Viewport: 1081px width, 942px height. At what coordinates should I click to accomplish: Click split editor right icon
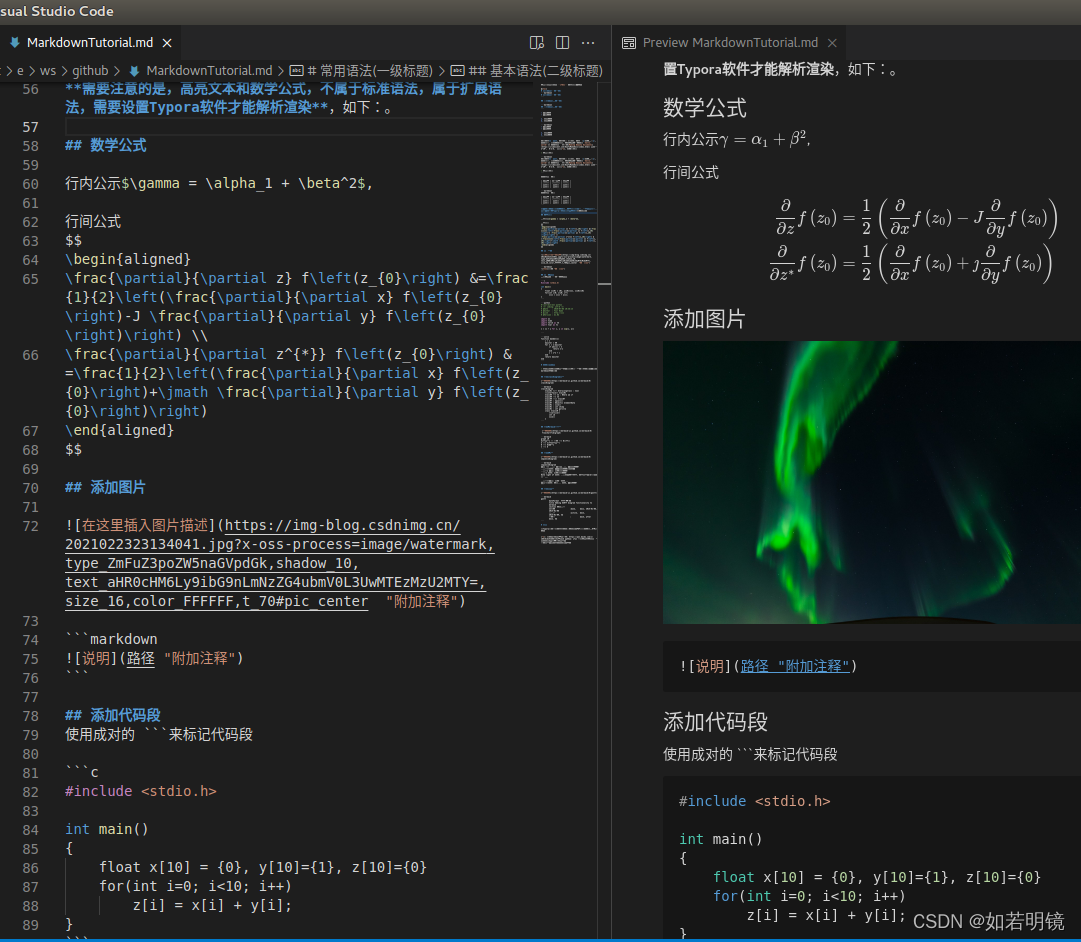pyautogui.click(x=563, y=43)
